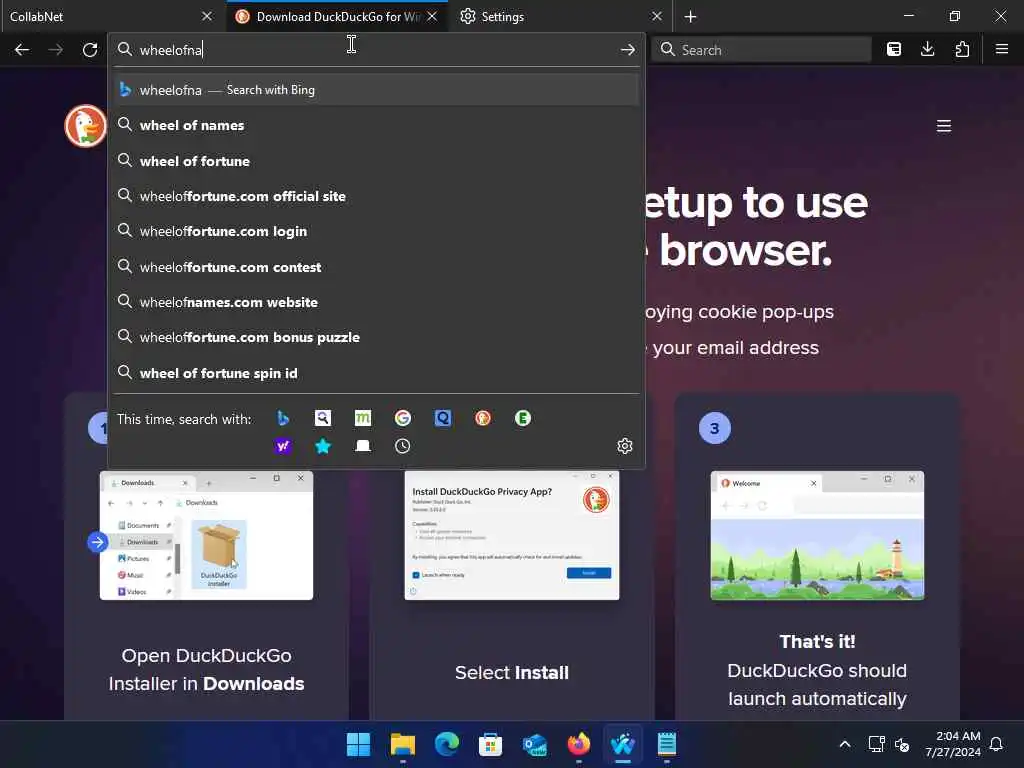Close the Settings tab
The height and width of the screenshot is (768, 1024).
coord(657,16)
